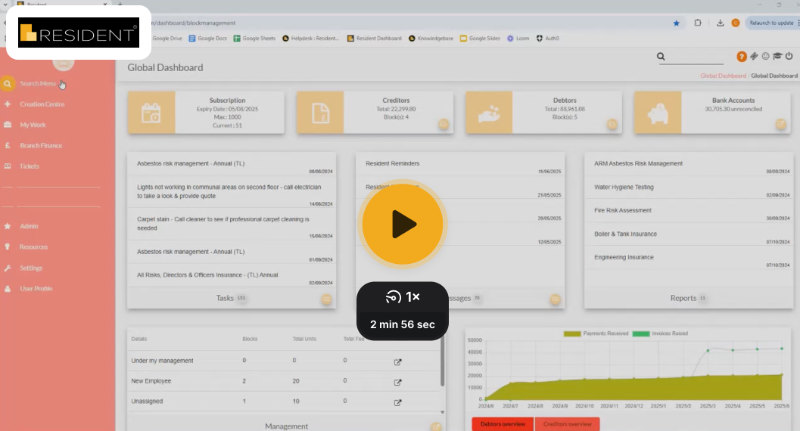Click the orange help question mark icon
Image resolution: width=800 pixels, height=431 pixels.
(741, 57)
